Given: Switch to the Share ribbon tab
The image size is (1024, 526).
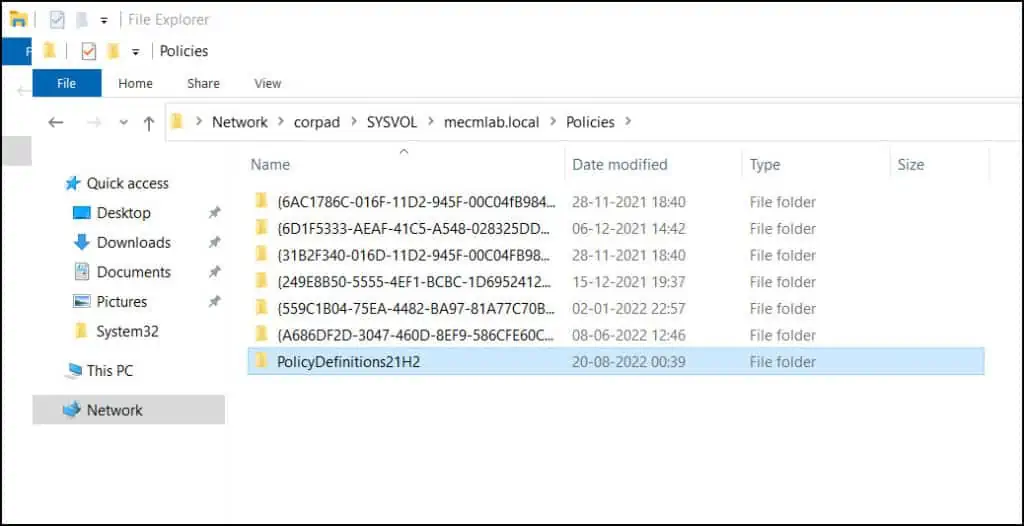Looking at the screenshot, I should click(203, 83).
